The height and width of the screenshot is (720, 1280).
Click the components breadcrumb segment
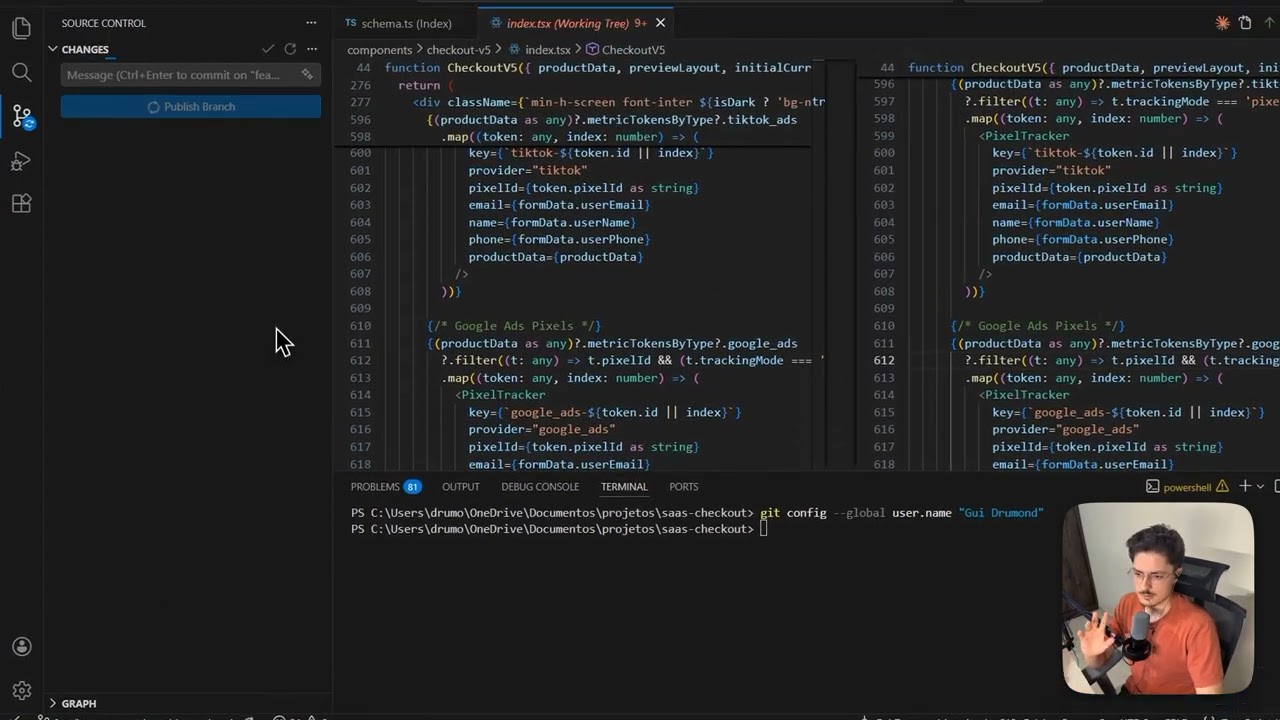(x=379, y=50)
